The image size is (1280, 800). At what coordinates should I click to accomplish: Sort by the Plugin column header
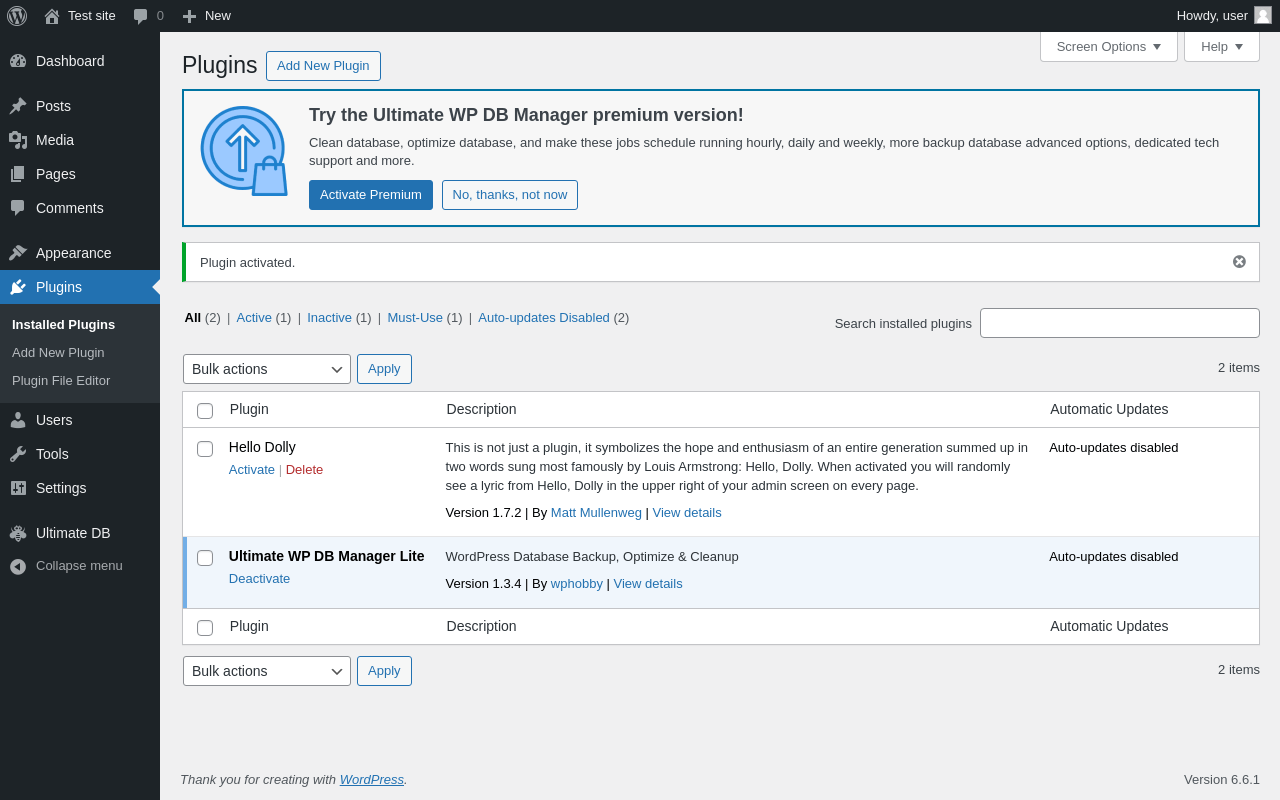coord(249,409)
